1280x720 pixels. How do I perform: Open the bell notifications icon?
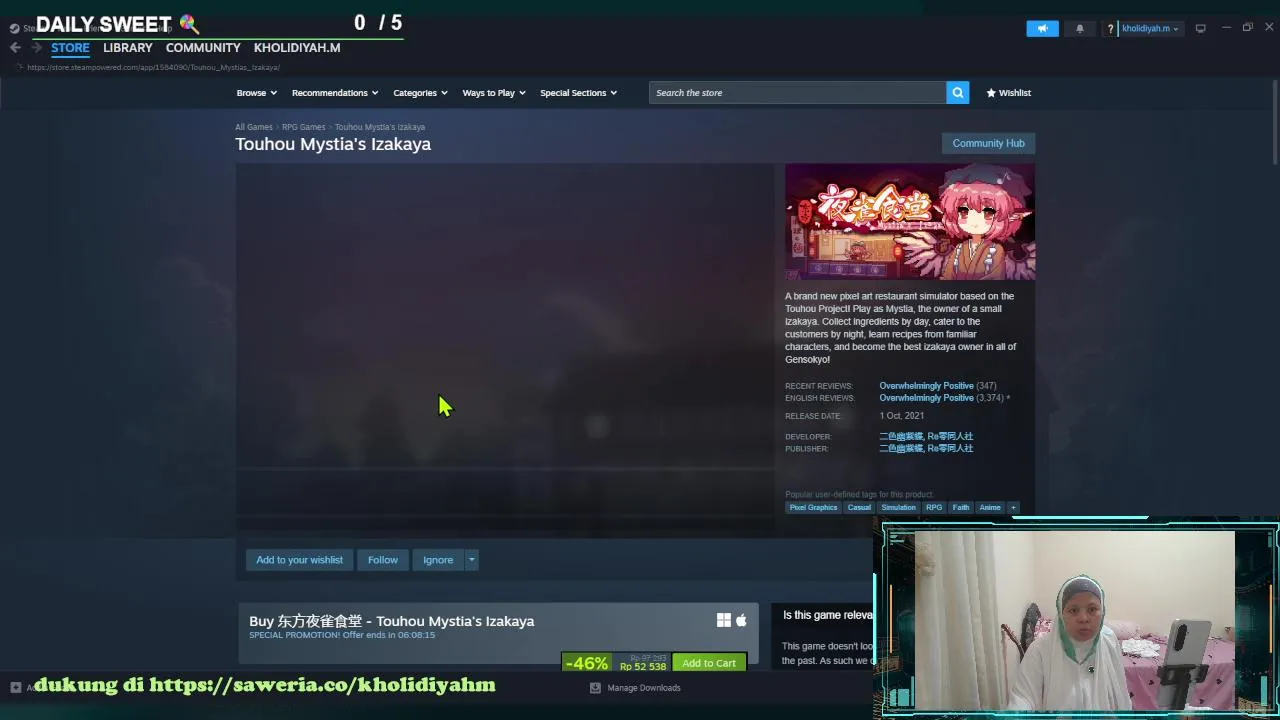tap(1079, 29)
